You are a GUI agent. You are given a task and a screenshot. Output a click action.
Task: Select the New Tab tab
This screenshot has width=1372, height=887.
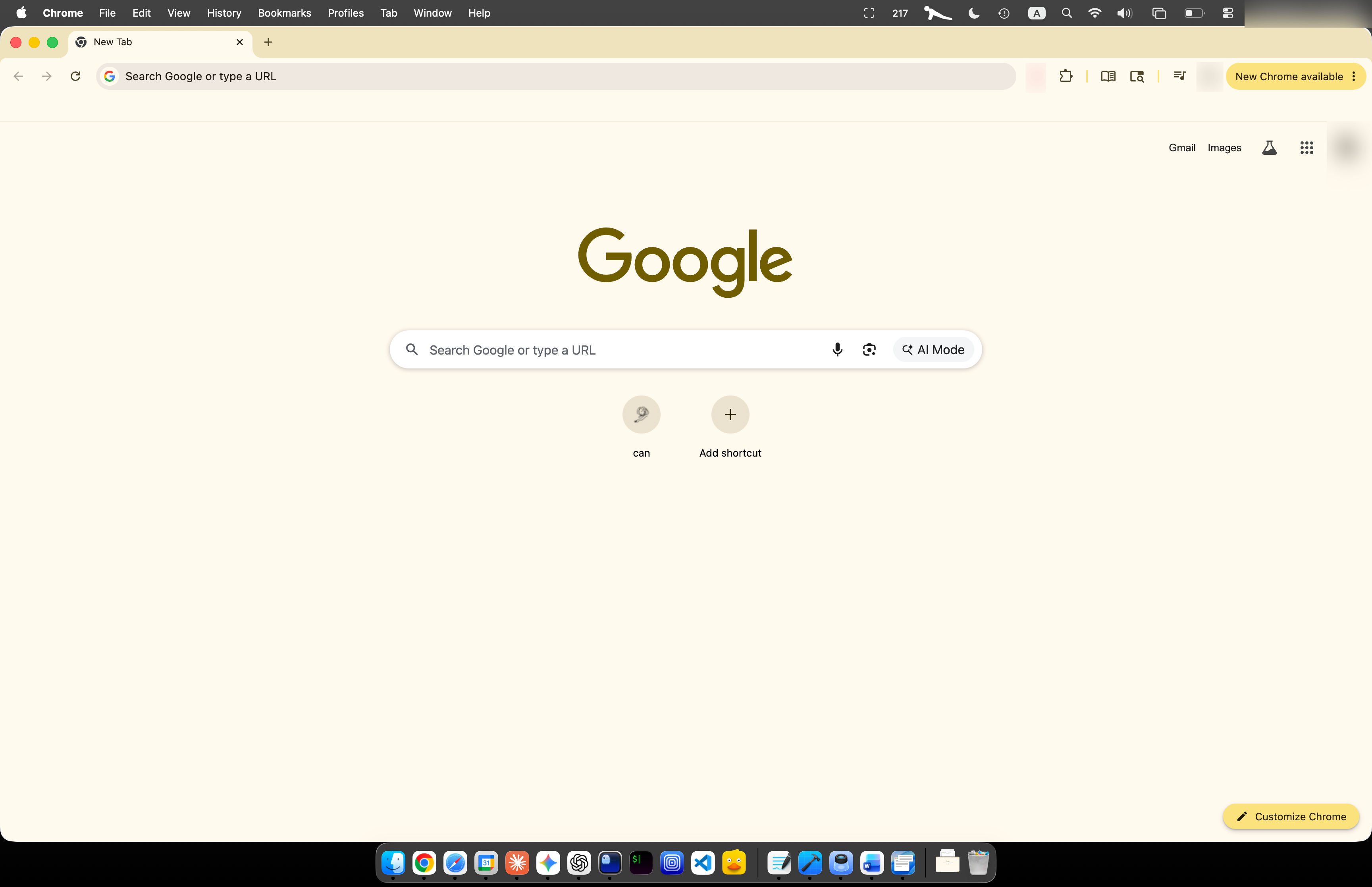[x=160, y=42]
